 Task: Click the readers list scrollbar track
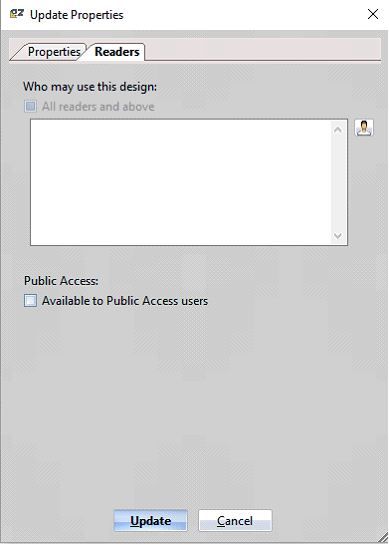coord(337,183)
